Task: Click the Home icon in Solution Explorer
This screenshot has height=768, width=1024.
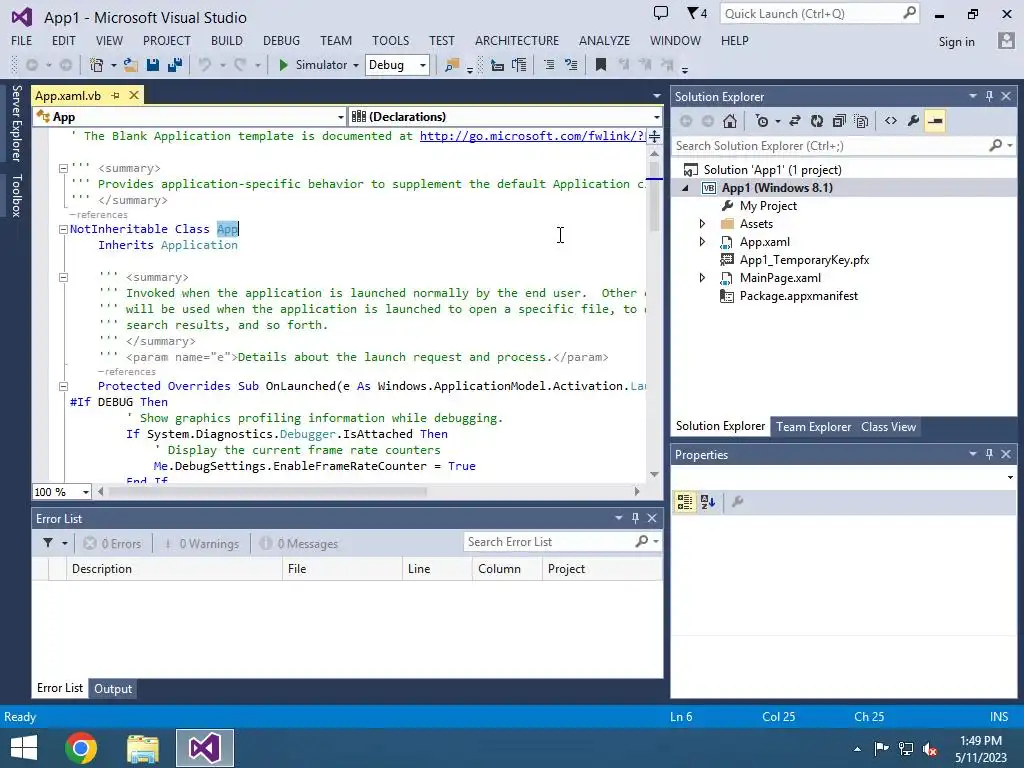Action: tap(729, 121)
